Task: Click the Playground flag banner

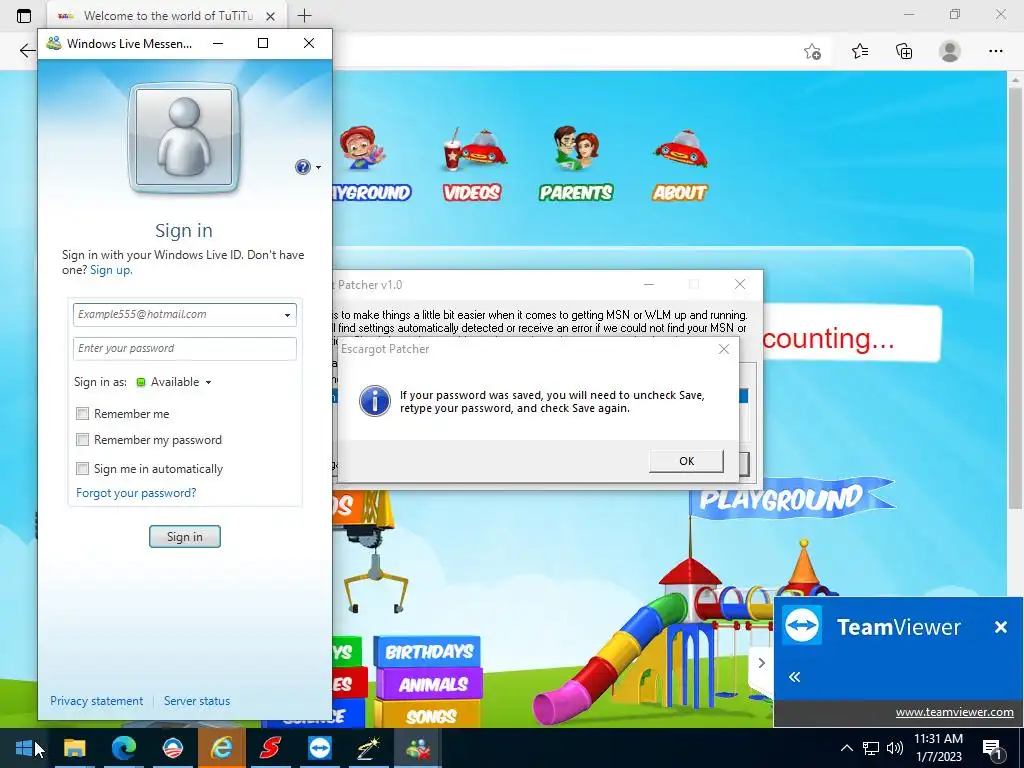Action: click(790, 500)
